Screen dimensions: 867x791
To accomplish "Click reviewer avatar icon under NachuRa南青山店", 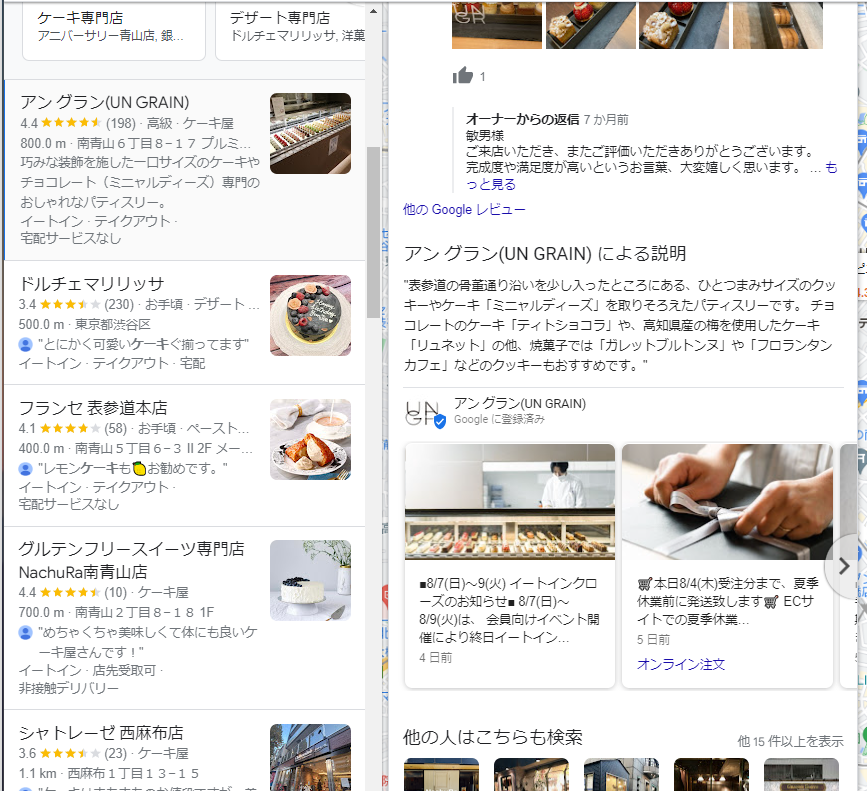I will (25, 632).
